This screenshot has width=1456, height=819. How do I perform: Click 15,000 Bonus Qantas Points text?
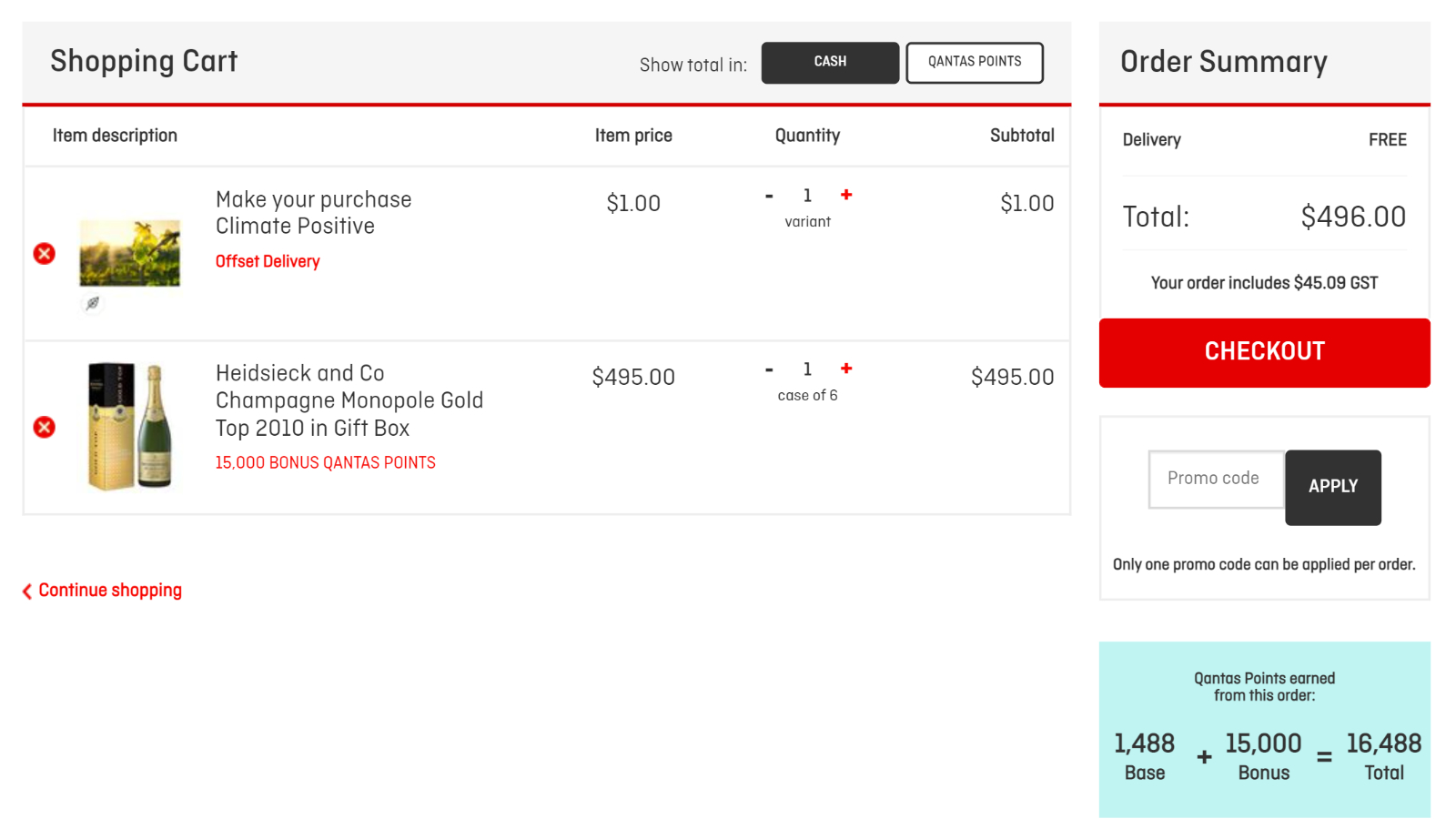coord(325,462)
